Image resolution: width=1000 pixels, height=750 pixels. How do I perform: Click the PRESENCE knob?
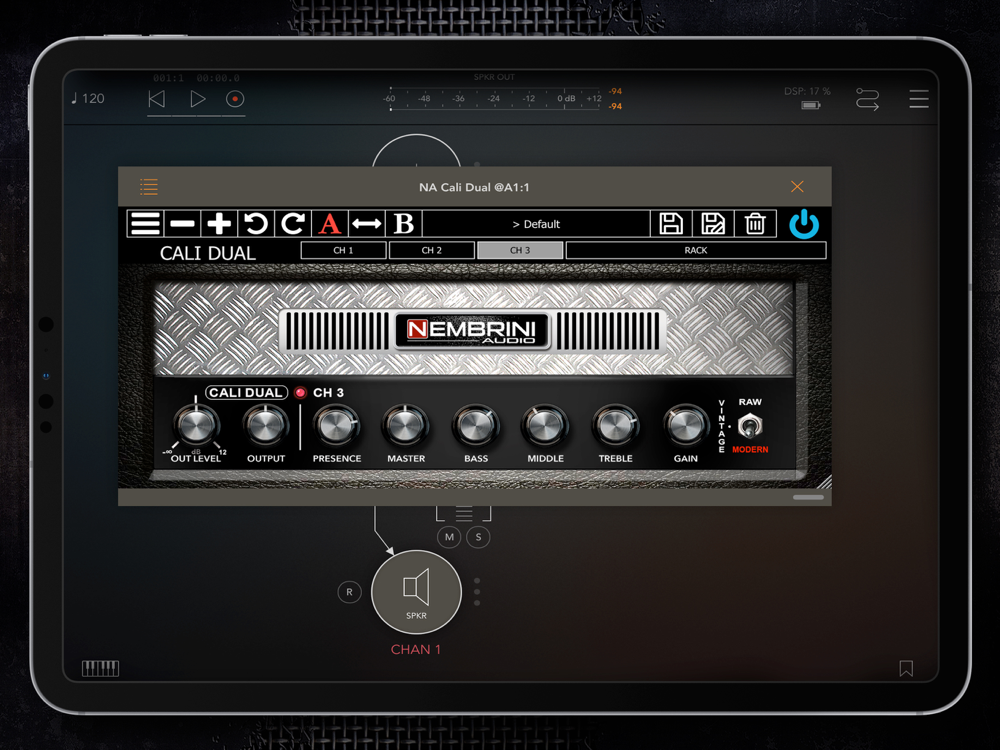click(337, 426)
